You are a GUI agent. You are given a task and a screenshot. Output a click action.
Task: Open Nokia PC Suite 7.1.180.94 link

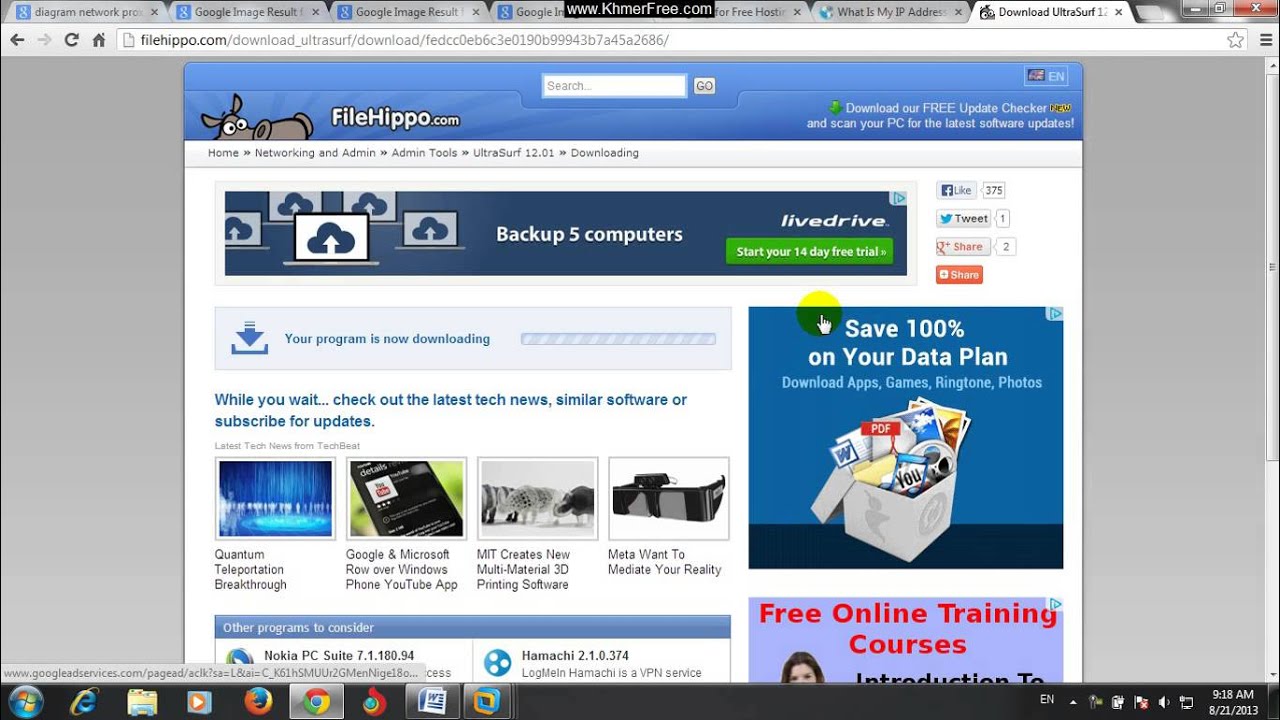339,656
